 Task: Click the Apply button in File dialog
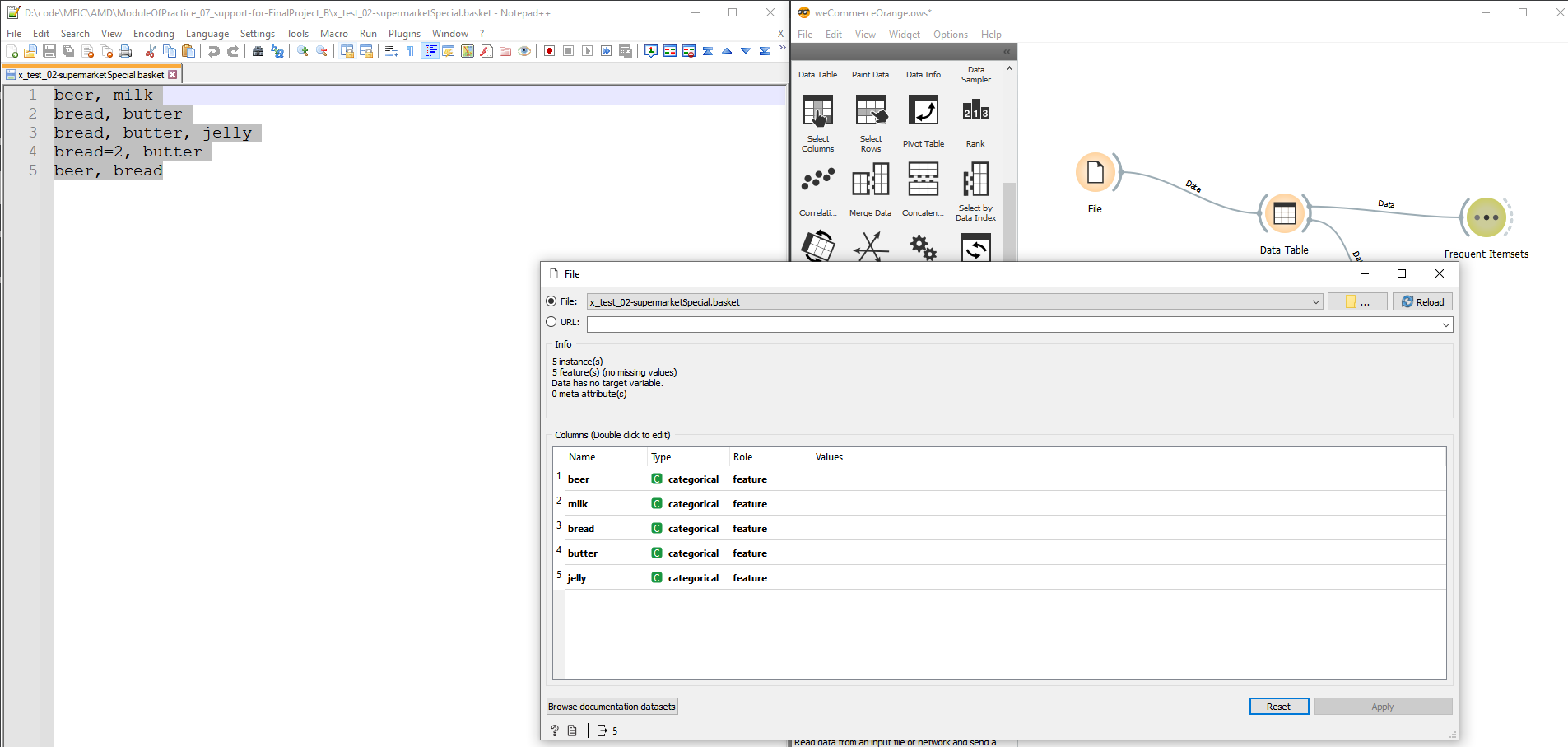point(1383,707)
